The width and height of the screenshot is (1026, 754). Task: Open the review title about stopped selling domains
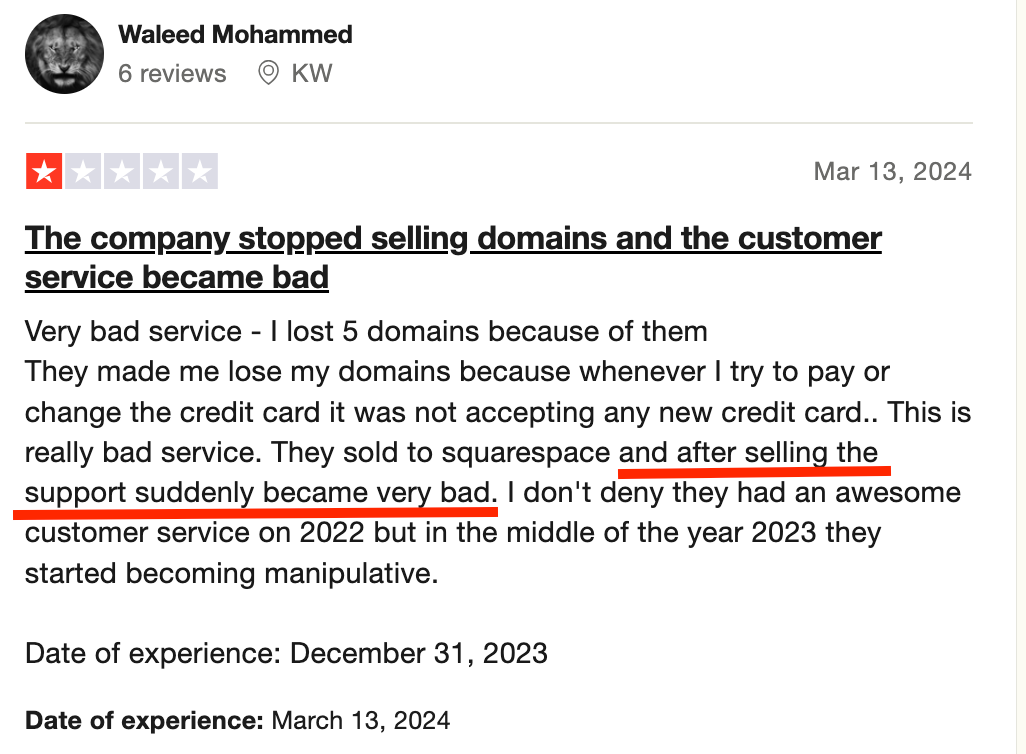point(453,257)
